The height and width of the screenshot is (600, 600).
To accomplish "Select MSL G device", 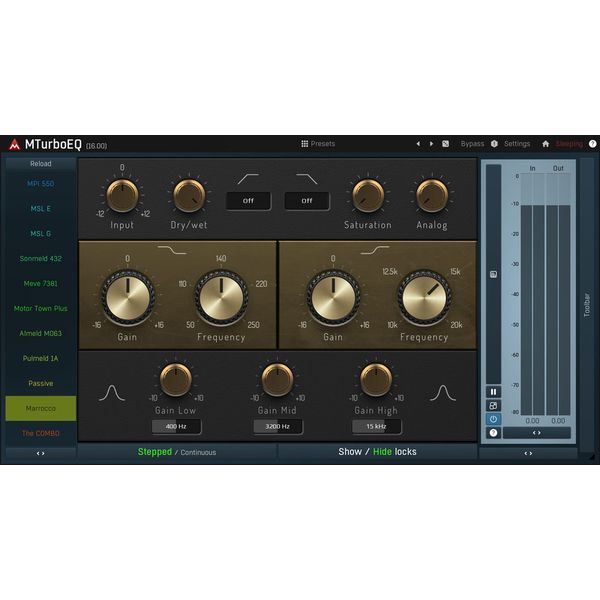I will 41,233.
